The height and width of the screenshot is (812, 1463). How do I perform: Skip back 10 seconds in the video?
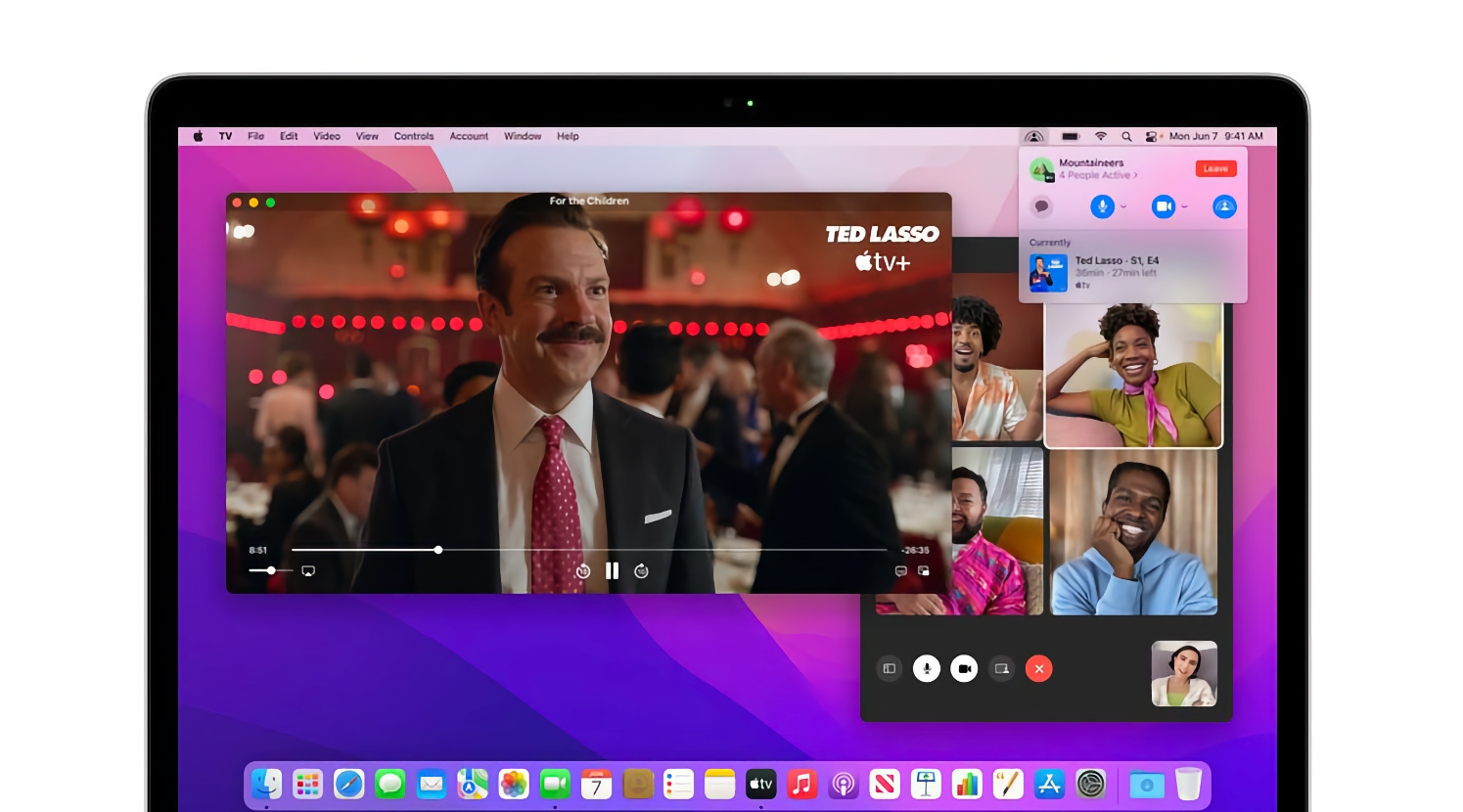583,571
